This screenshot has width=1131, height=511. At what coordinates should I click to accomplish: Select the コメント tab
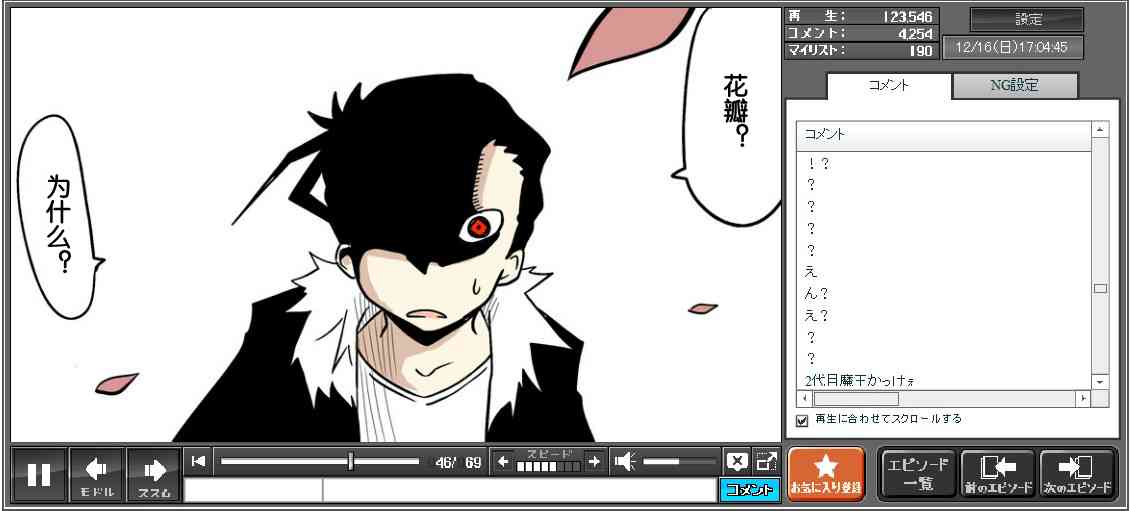coord(888,86)
